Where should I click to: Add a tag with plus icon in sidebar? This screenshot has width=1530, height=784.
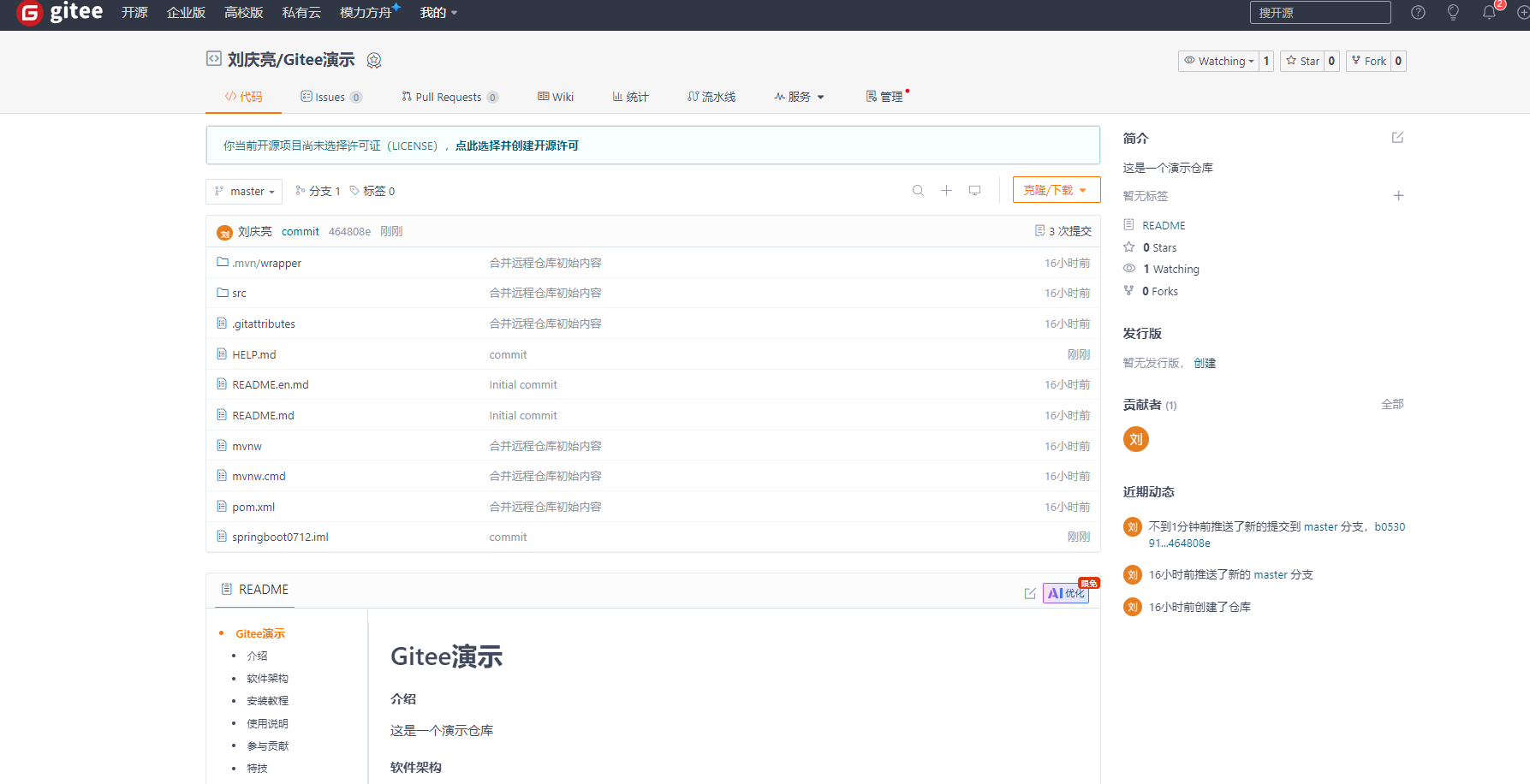pyautogui.click(x=1398, y=195)
